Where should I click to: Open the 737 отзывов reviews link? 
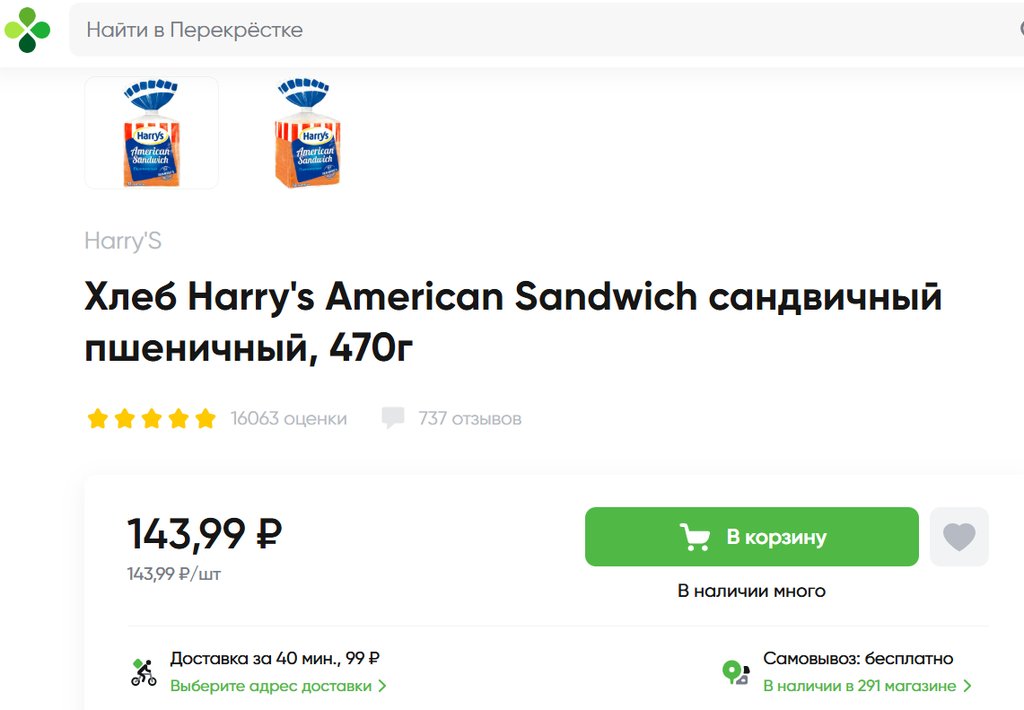click(470, 418)
